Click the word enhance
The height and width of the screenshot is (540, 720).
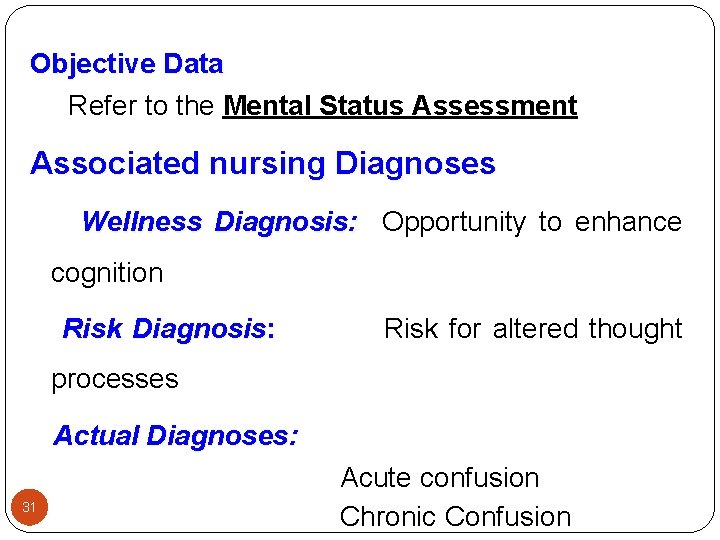[627, 222]
